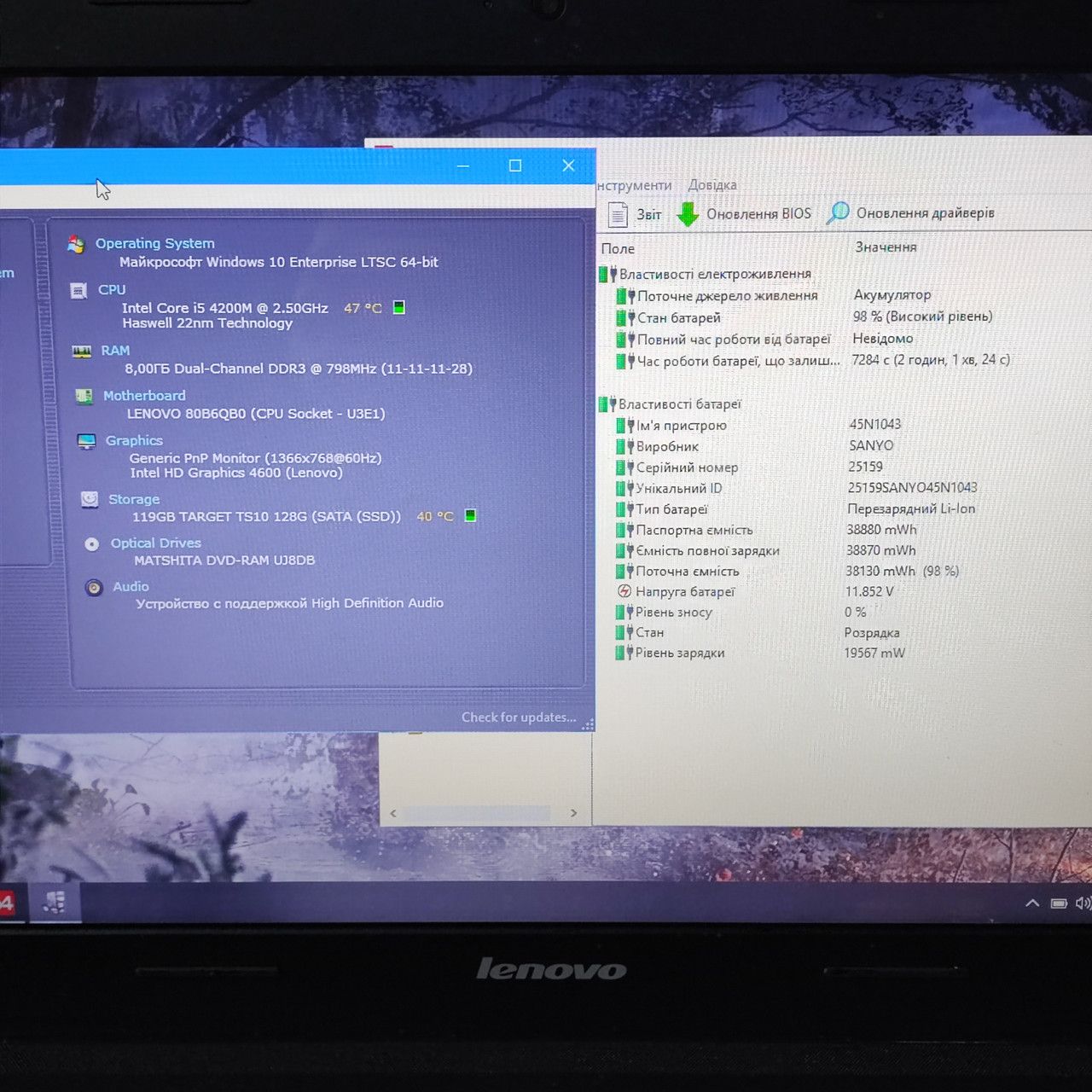1092x1092 pixels.
Task: Select the Стан батарей field
Action: tap(679, 317)
